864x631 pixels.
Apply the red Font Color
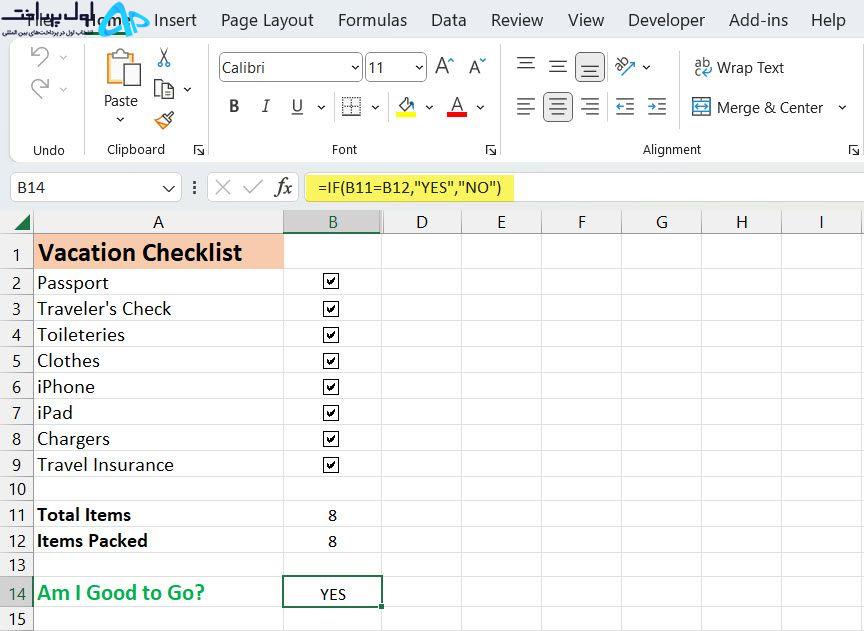[457, 107]
